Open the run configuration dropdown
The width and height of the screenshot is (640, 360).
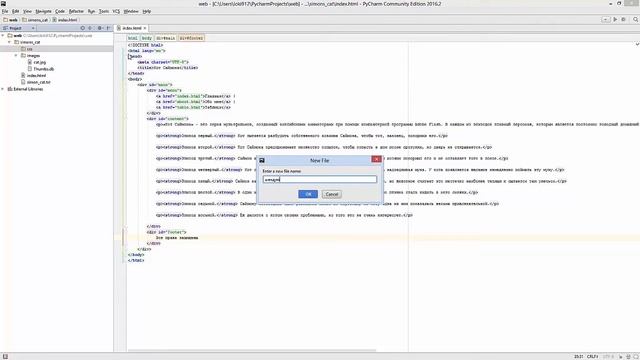[606, 20]
